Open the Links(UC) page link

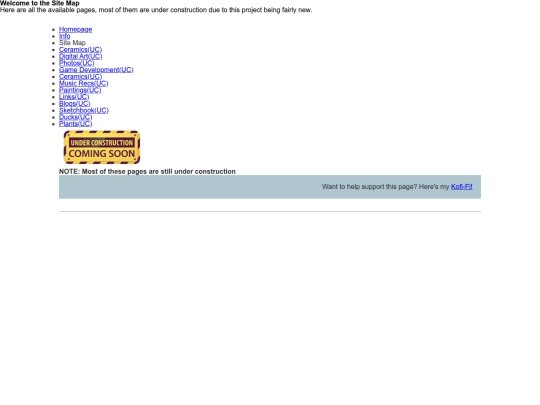tap(74, 97)
